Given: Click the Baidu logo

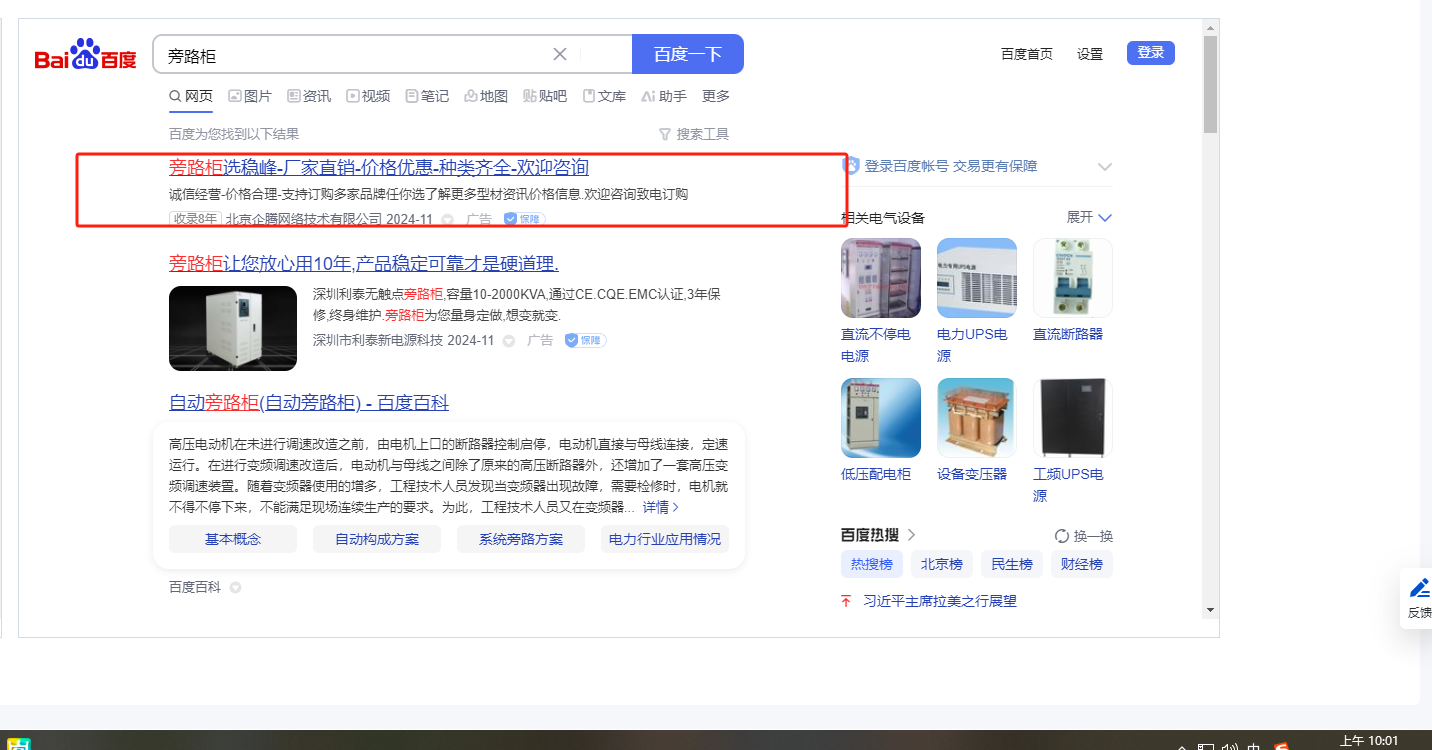Looking at the screenshot, I should pos(86,55).
